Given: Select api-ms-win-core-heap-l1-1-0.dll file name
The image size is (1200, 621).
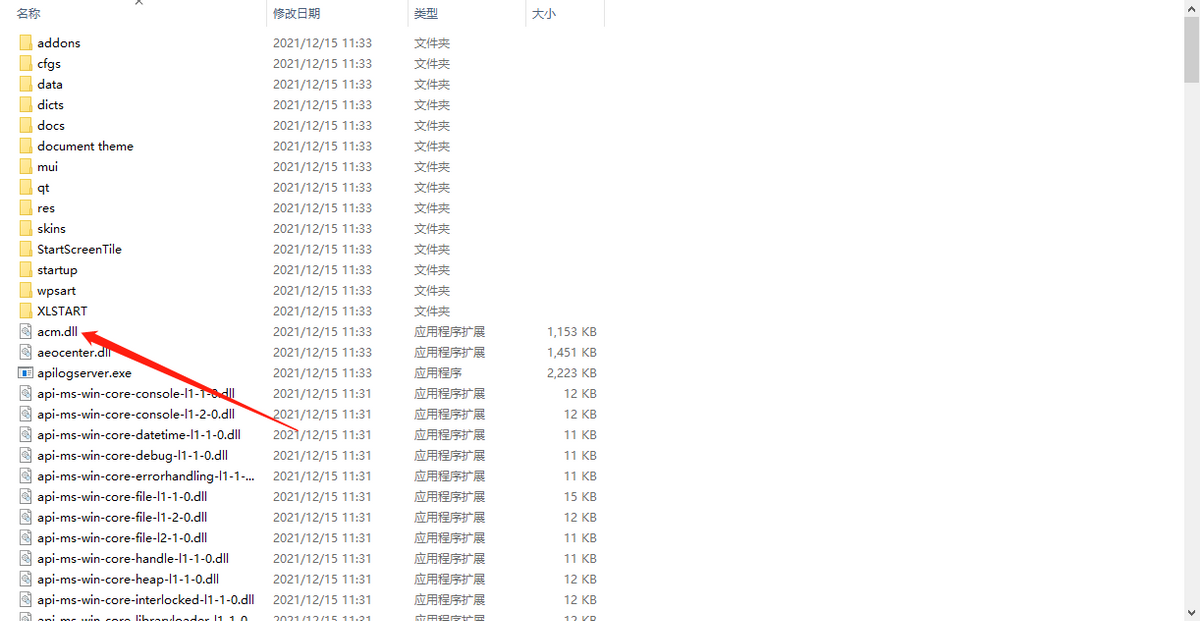Looking at the screenshot, I should [128, 579].
